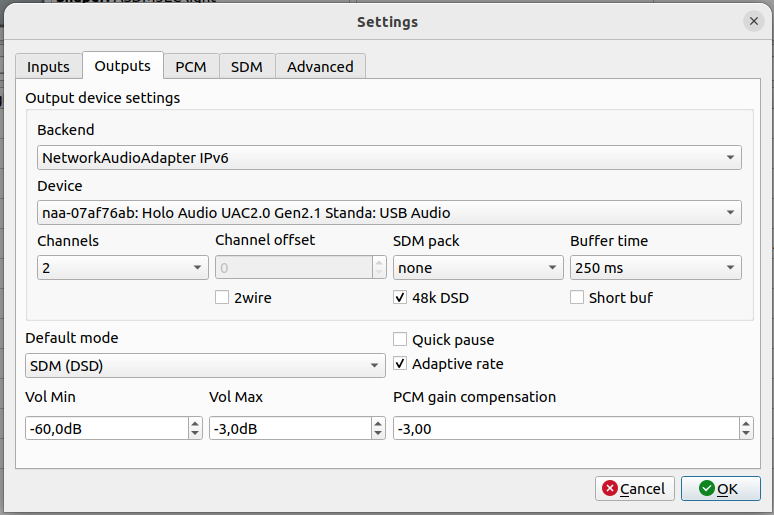Switch to the Inputs tab
774x515 pixels.
48,67
